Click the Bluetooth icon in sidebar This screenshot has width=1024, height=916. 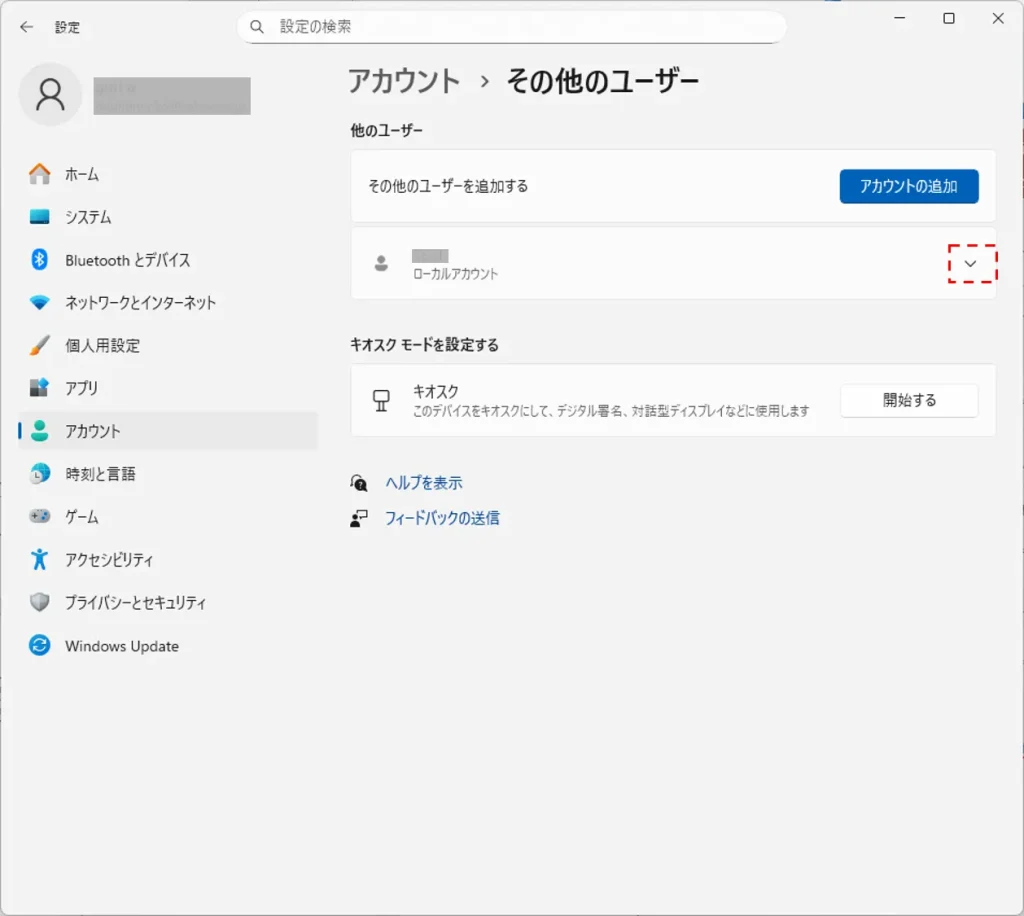point(40,260)
